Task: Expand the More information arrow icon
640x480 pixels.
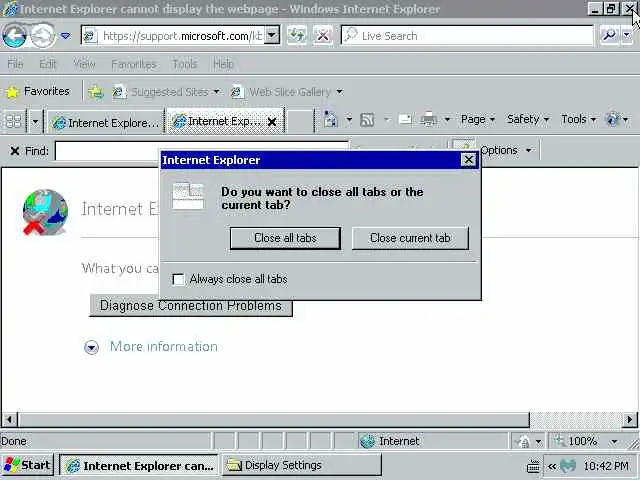Action: click(91, 347)
